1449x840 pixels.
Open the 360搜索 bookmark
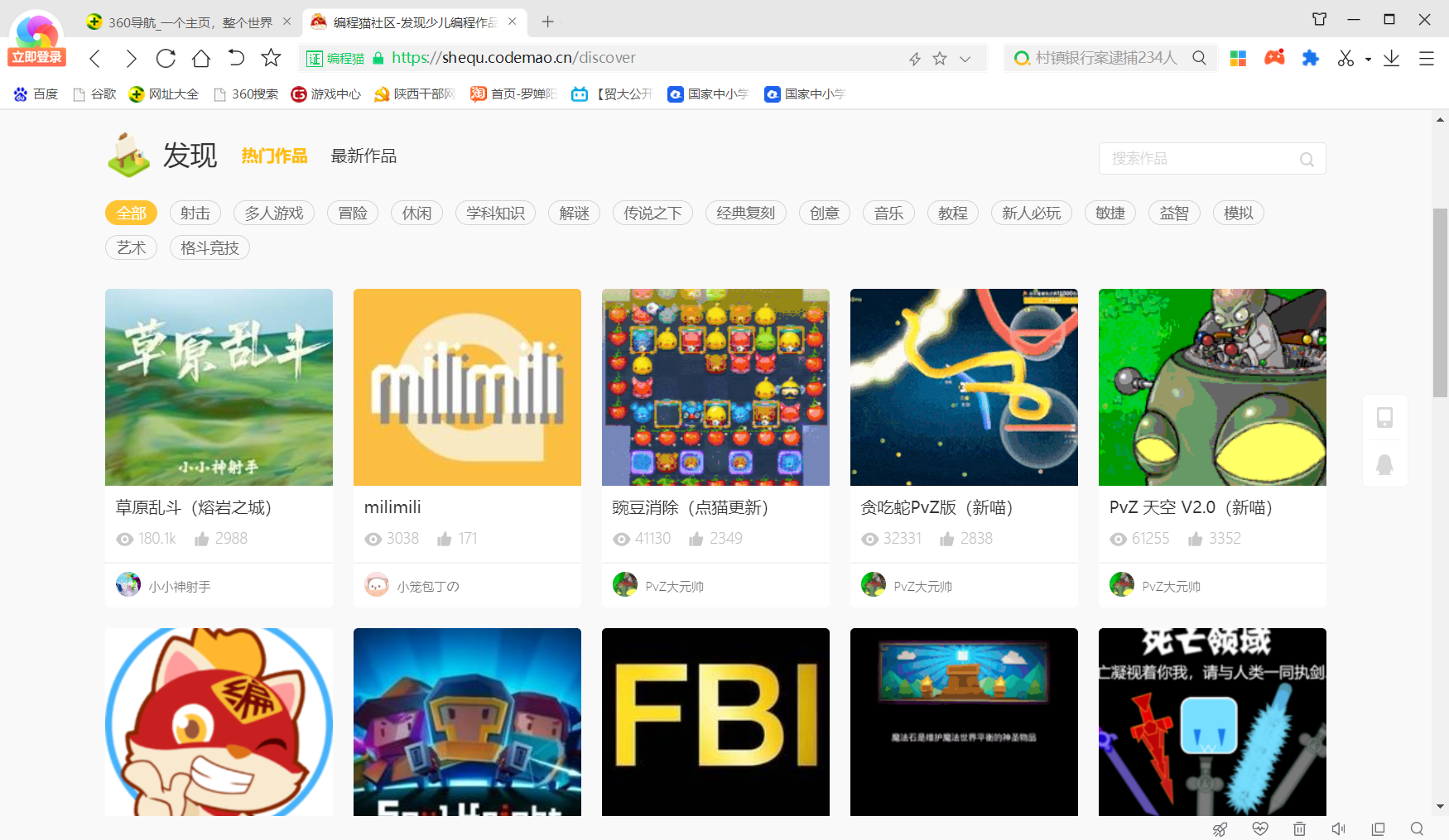click(246, 94)
